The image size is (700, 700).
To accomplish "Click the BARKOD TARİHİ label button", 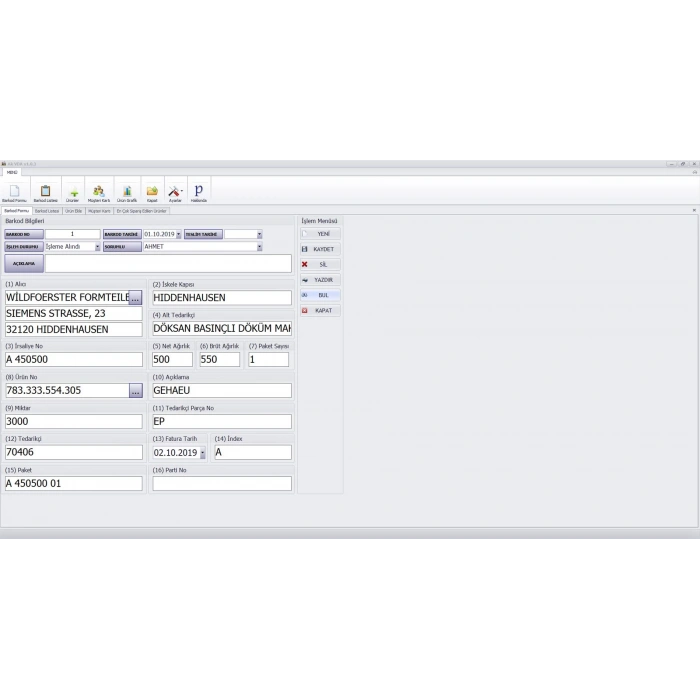I will pyautogui.click(x=122, y=234).
